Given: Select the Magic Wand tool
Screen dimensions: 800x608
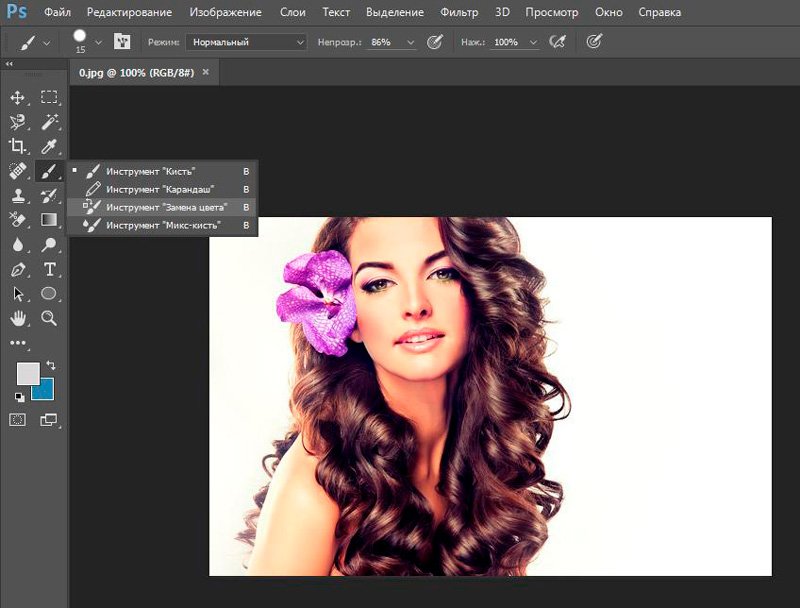Looking at the screenshot, I should [x=49, y=122].
